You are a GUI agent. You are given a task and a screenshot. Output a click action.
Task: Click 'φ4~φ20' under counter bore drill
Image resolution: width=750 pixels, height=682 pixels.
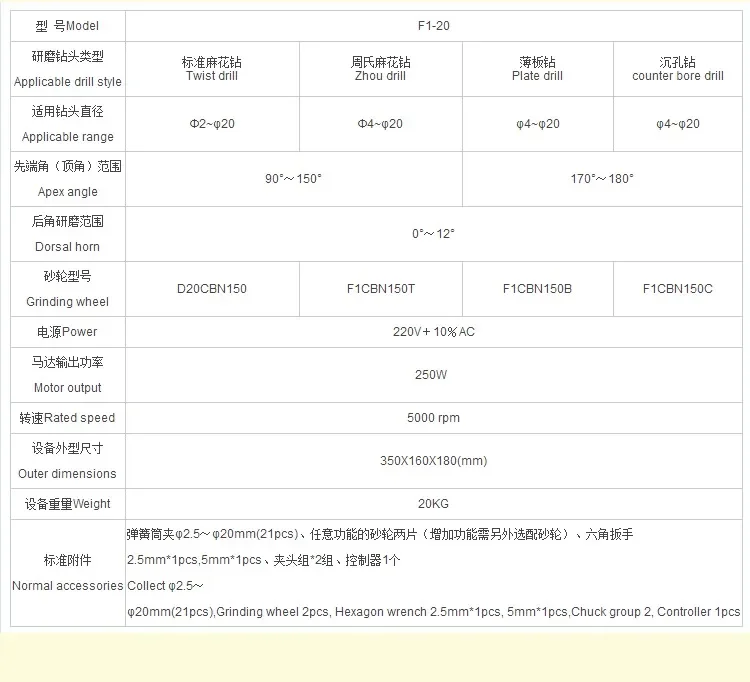tap(678, 124)
